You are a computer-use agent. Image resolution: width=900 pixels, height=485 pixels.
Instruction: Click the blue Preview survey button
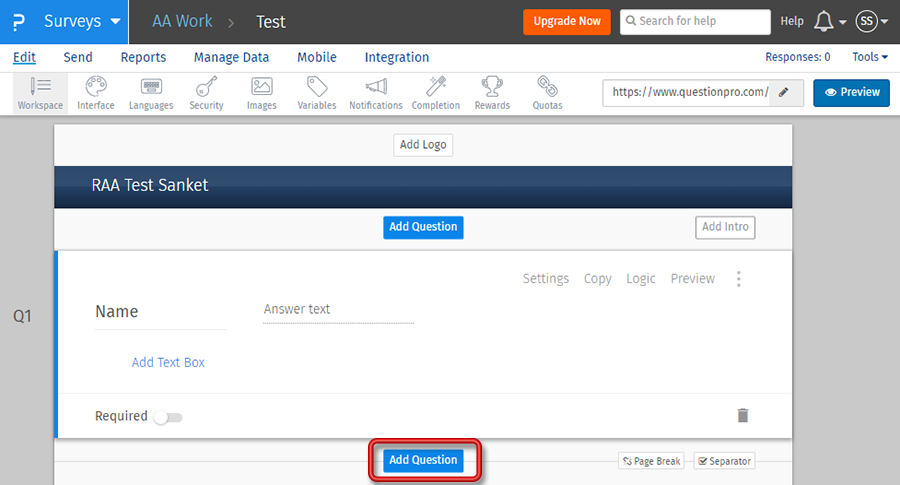[x=851, y=92]
